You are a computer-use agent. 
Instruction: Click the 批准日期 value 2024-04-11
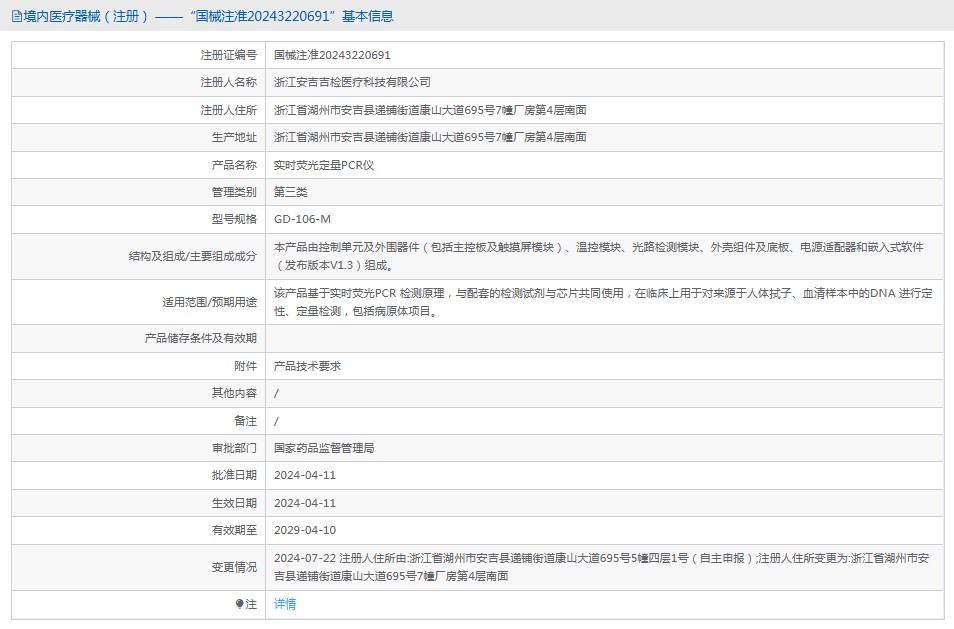point(305,475)
